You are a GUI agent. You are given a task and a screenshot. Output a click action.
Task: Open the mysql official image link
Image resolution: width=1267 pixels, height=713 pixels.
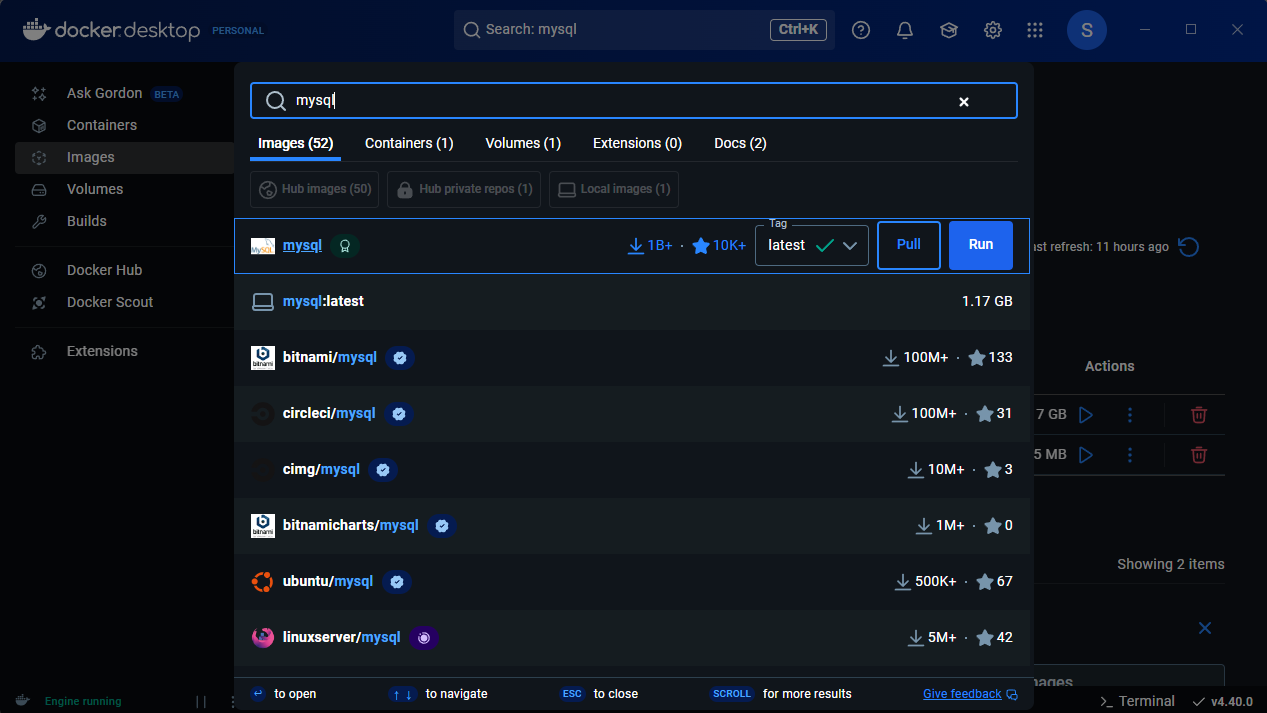(302, 245)
